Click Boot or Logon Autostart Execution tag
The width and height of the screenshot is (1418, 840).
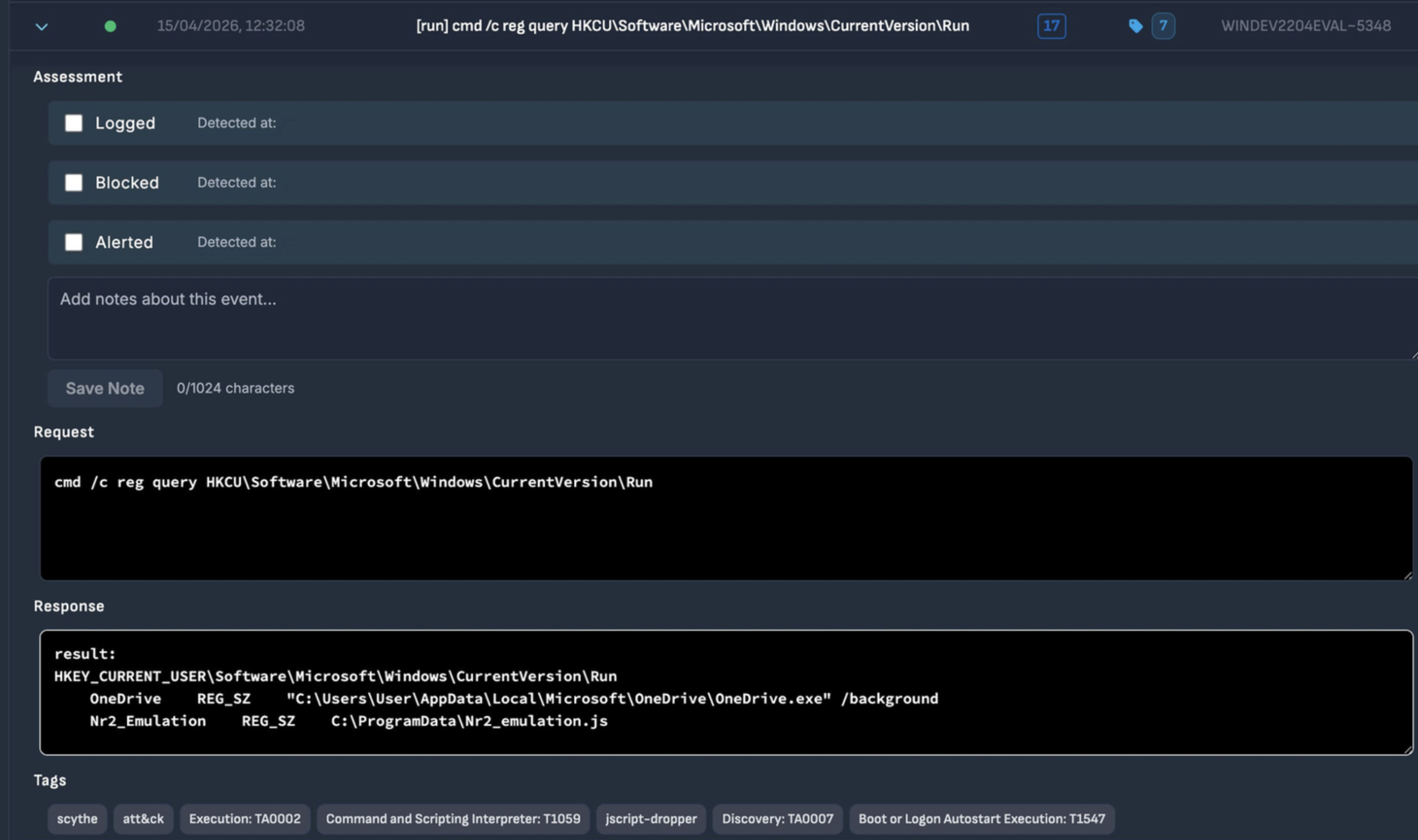click(982, 819)
